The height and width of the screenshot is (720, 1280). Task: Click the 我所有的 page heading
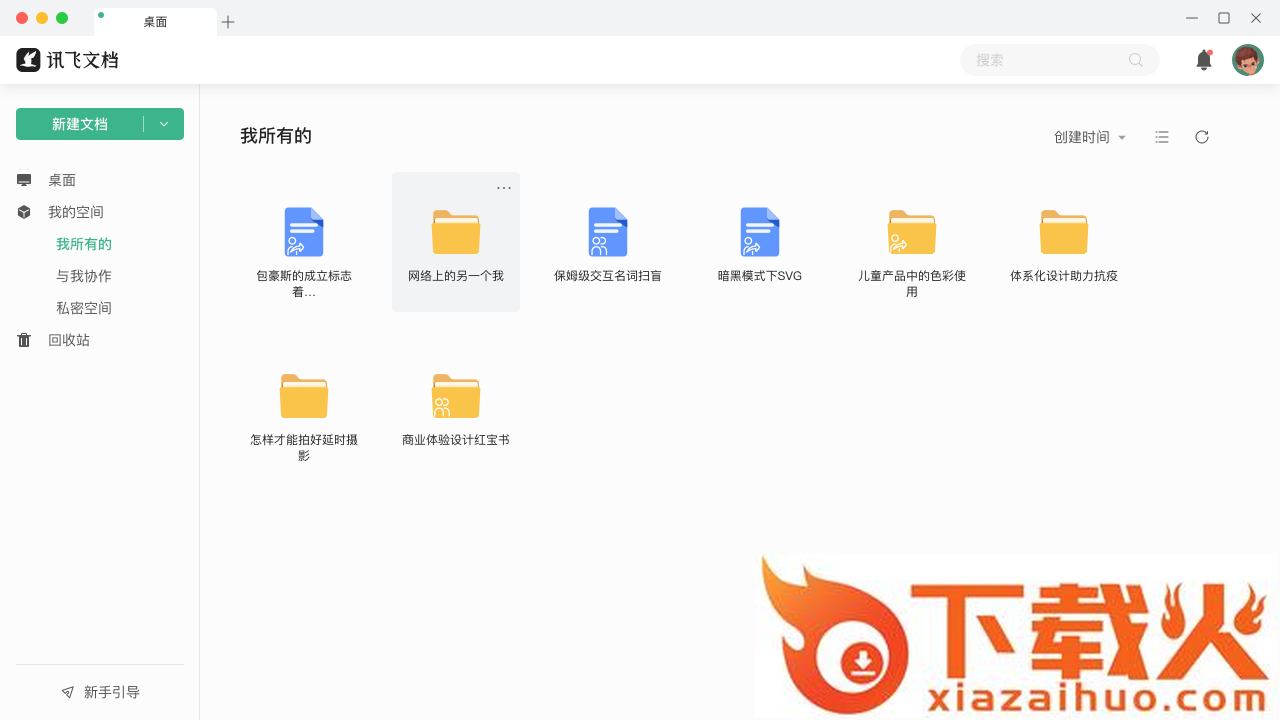276,136
